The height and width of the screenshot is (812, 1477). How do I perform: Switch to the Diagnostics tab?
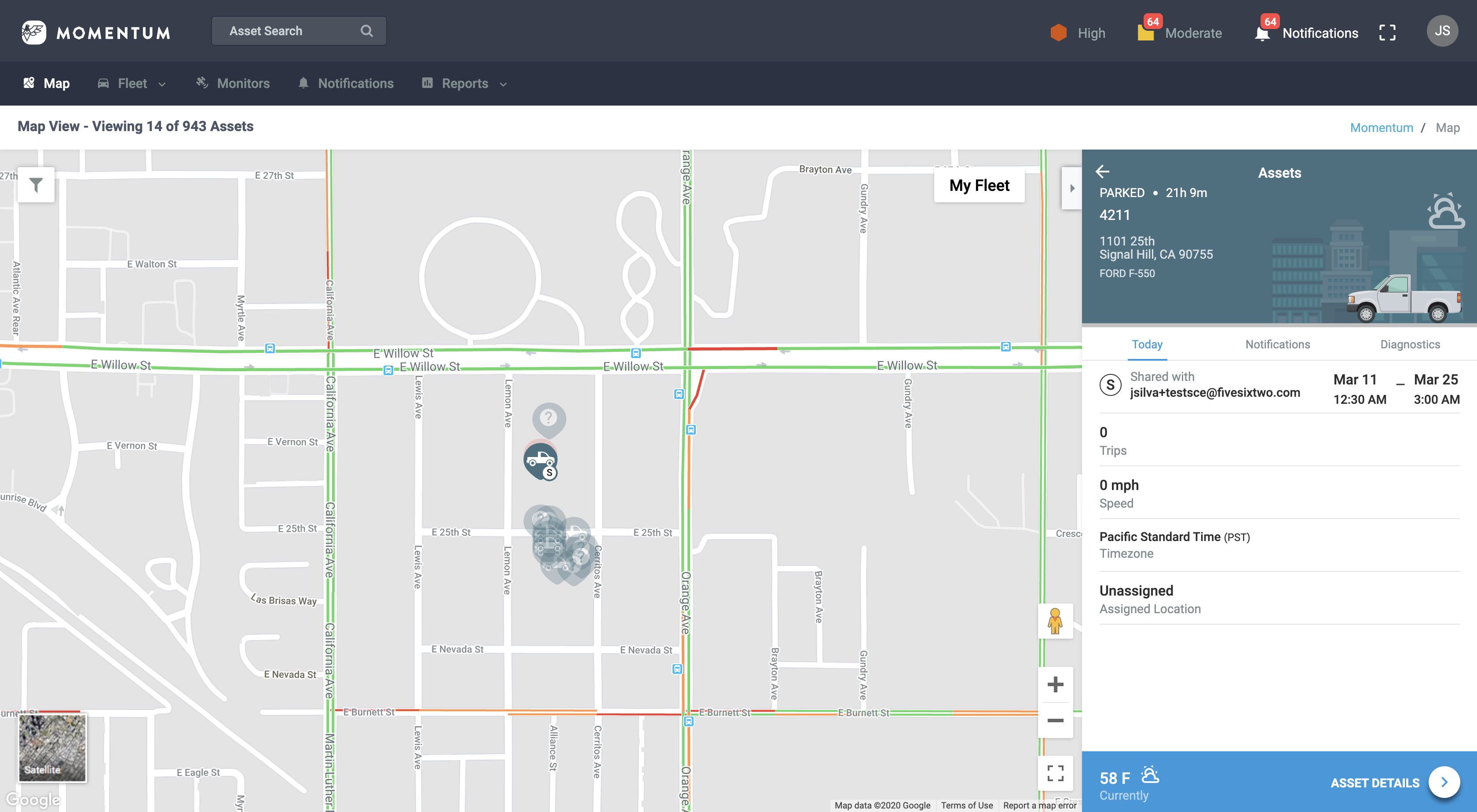click(x=1410, y=344)
